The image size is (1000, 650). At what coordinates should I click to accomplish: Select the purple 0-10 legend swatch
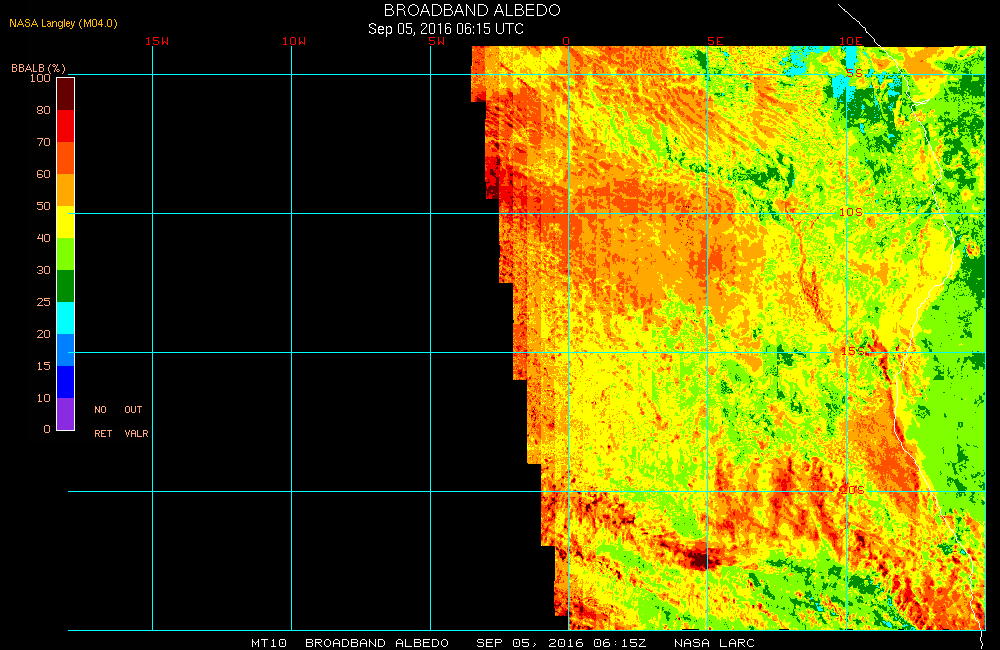click(x=66, y=413)
